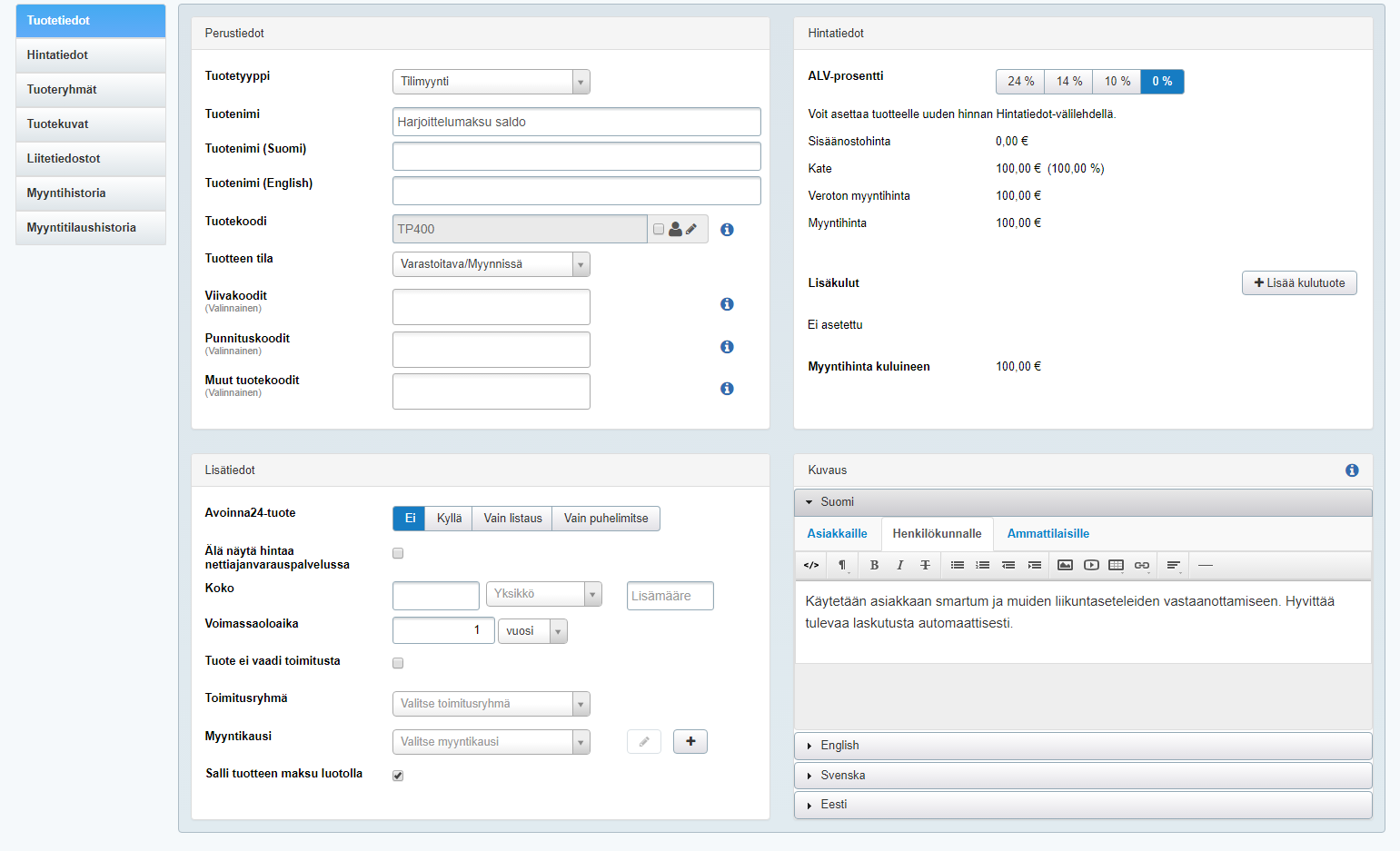Screen dimensions: 1400x851
Task: Insert a numbered list in the editor
Action: tap(982, 565)
